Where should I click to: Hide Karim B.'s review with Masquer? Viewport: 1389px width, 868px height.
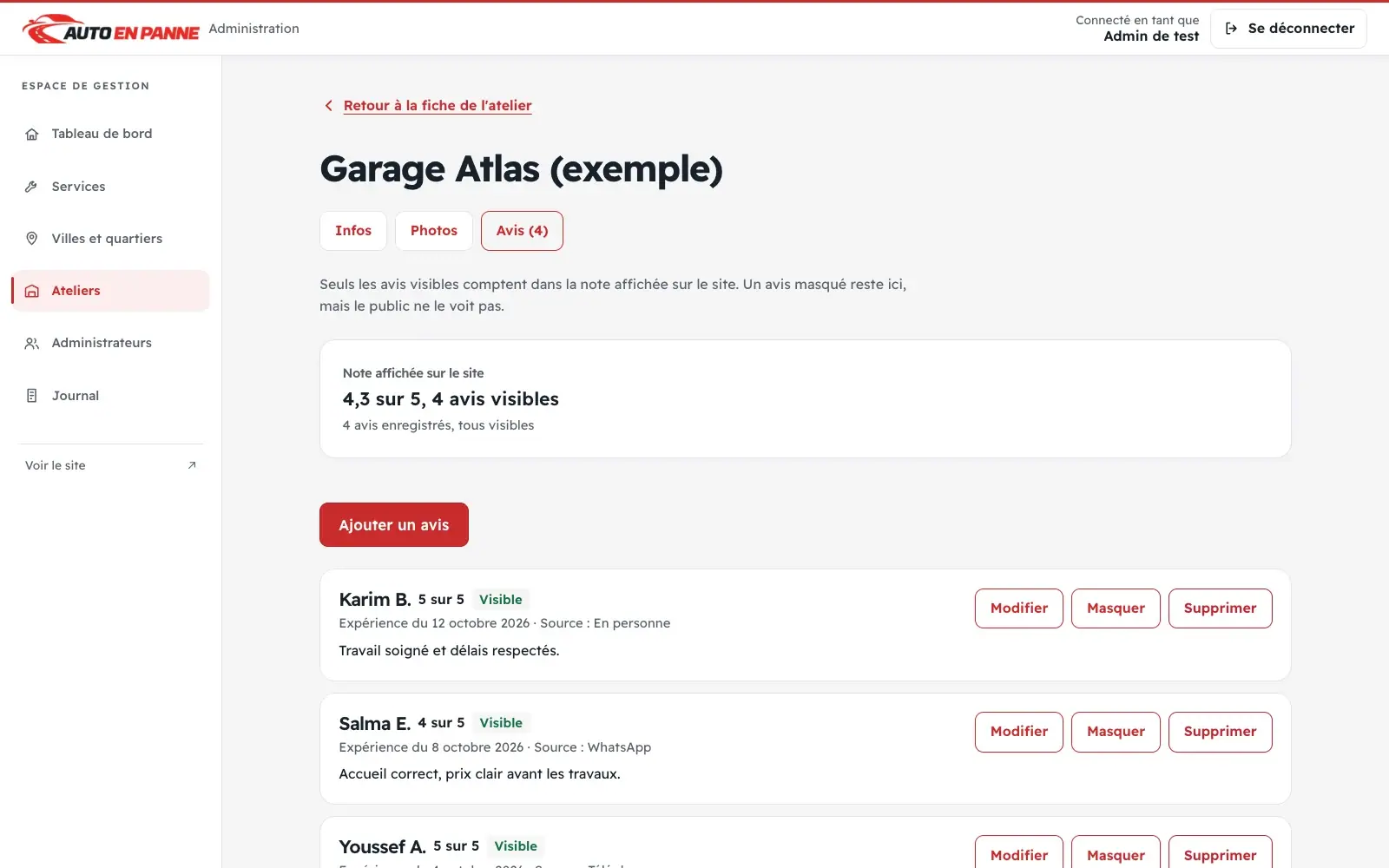(1116, 608)
